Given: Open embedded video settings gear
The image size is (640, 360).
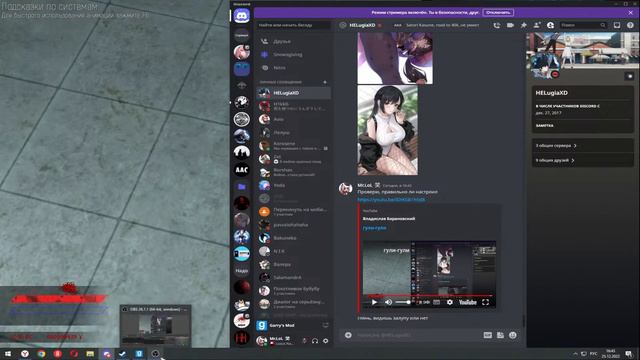Looking at the screenshot, I should [449, 302].
